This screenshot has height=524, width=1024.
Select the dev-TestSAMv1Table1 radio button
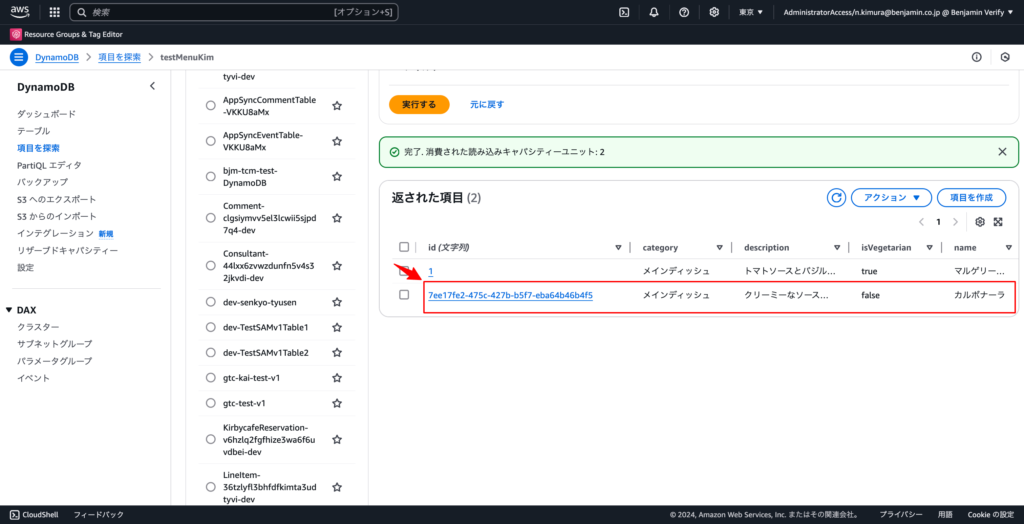tap(210, 327)
